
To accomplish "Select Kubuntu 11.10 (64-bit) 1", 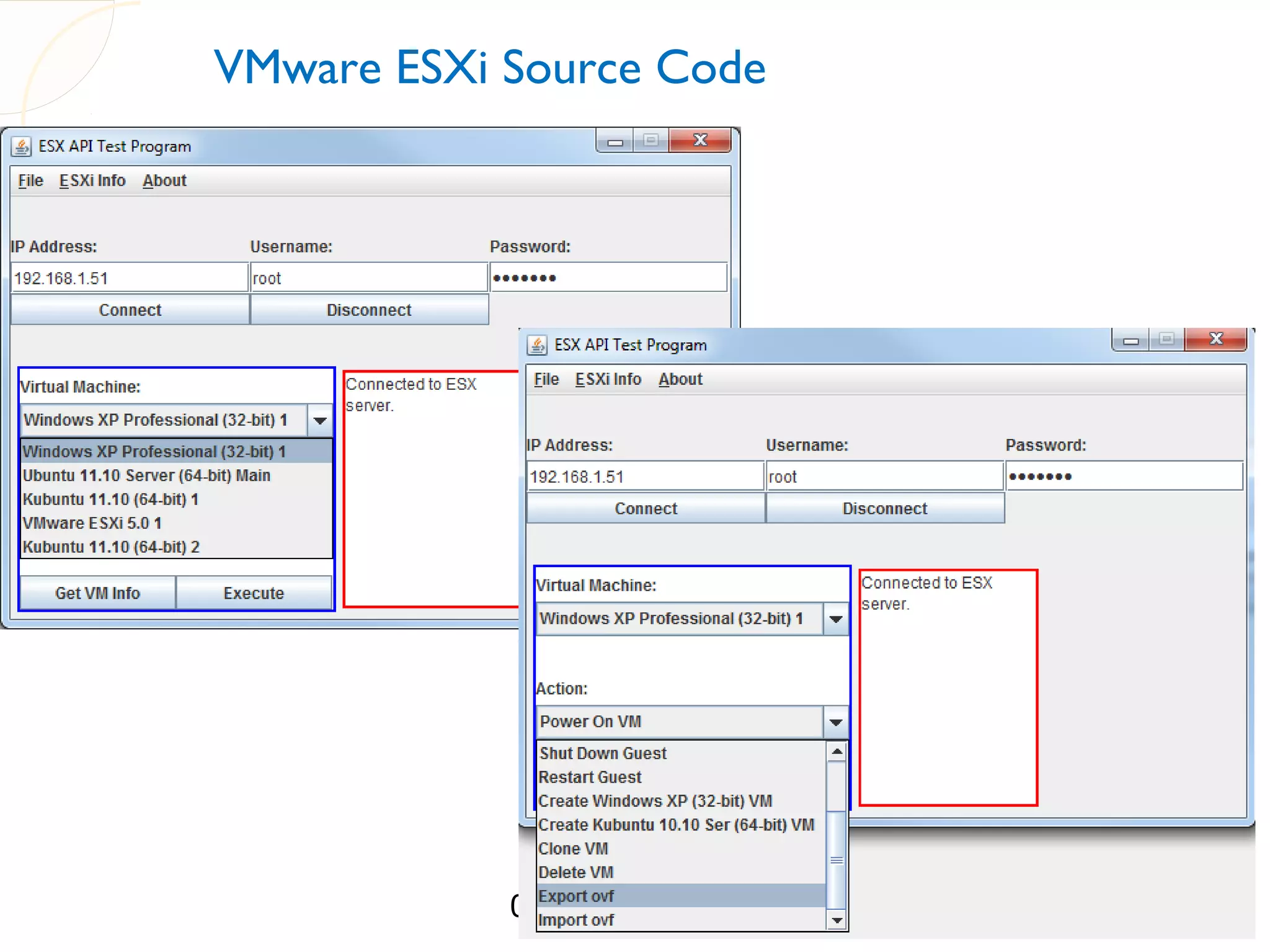I will (177, 499).
